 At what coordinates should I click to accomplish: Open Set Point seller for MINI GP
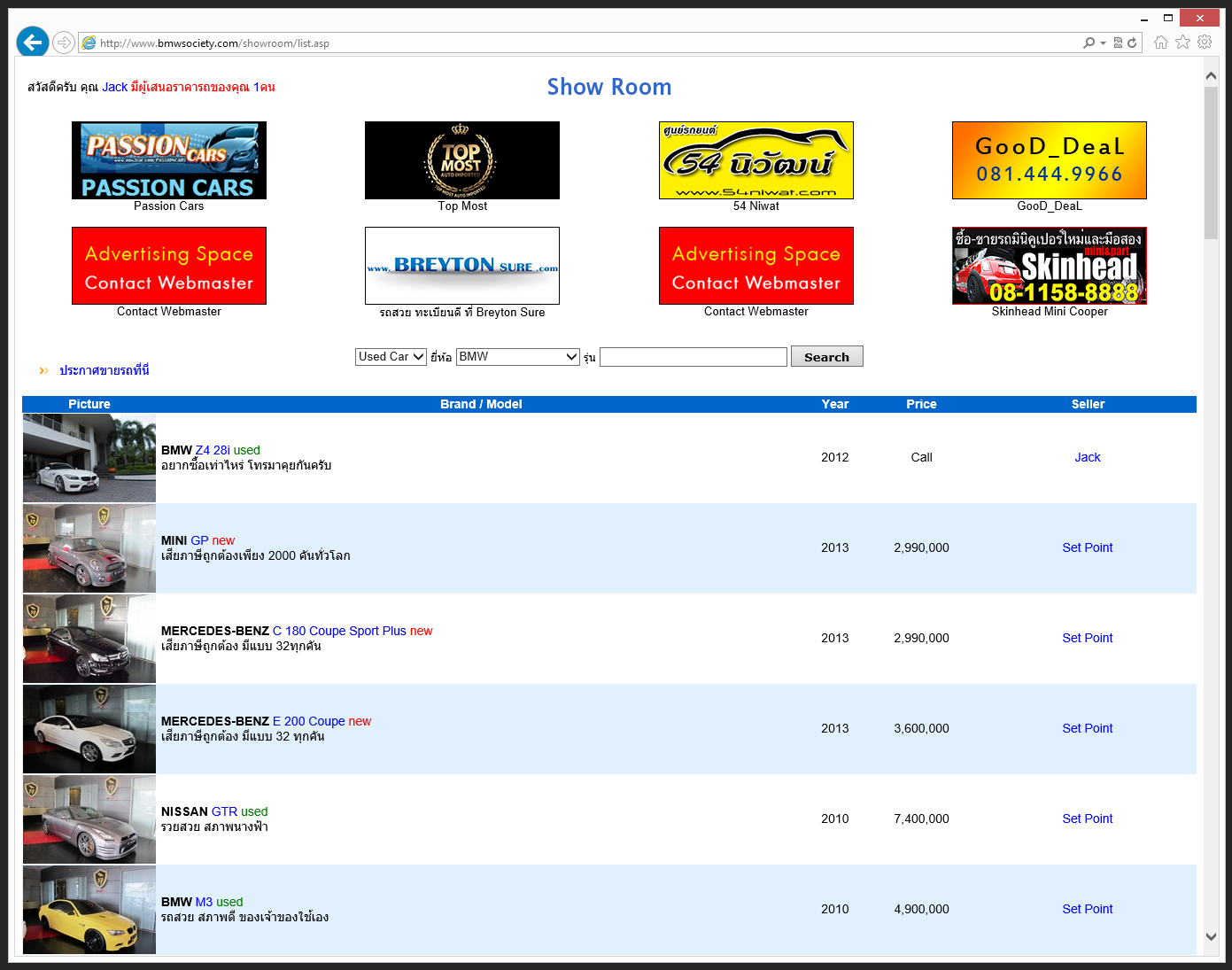(x=1088, y=547)
